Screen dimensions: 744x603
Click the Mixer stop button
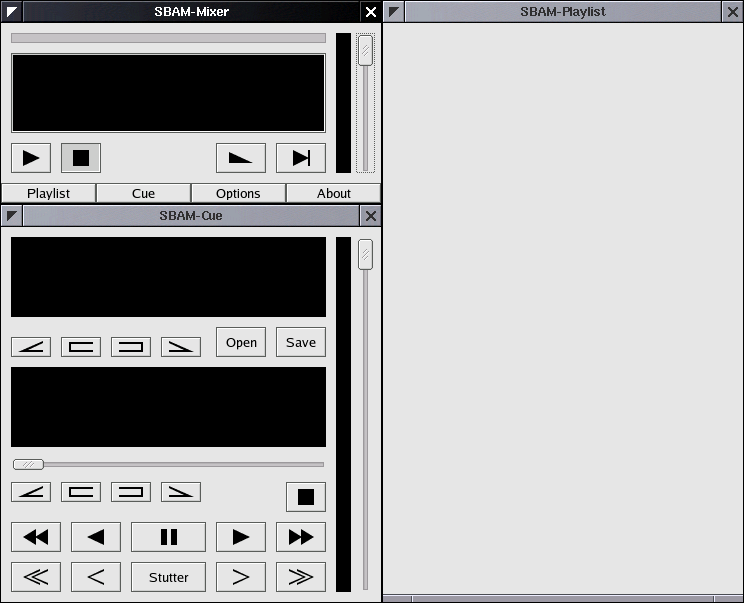coord(81,158)
